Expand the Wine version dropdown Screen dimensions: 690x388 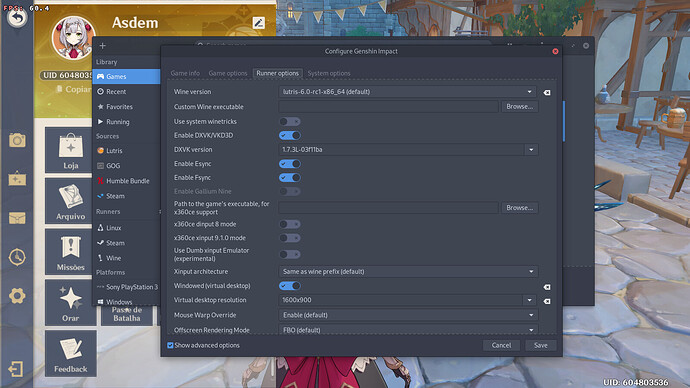(x=407, y=92)
